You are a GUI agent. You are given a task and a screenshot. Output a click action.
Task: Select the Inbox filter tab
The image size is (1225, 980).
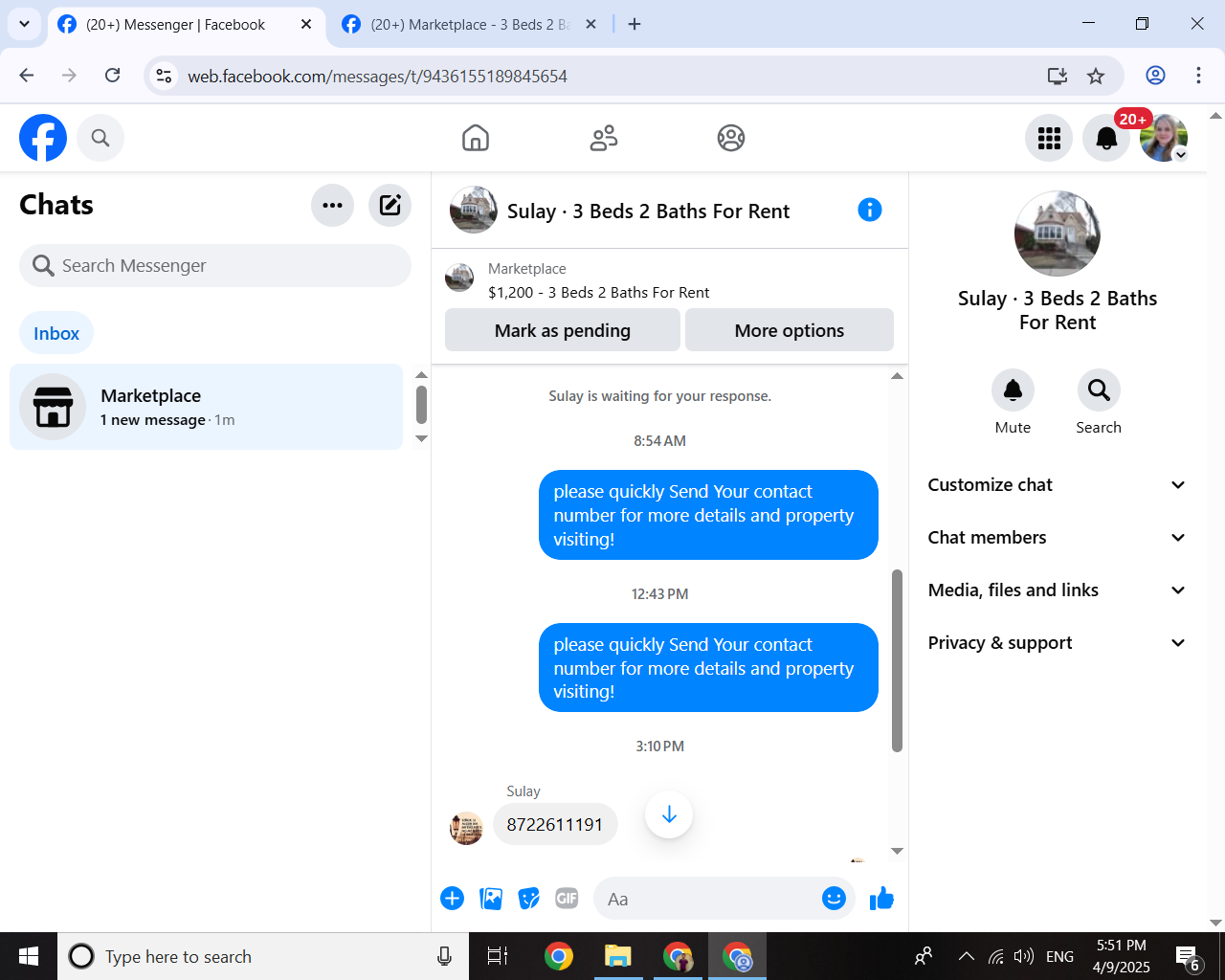[x=56, y=333]
